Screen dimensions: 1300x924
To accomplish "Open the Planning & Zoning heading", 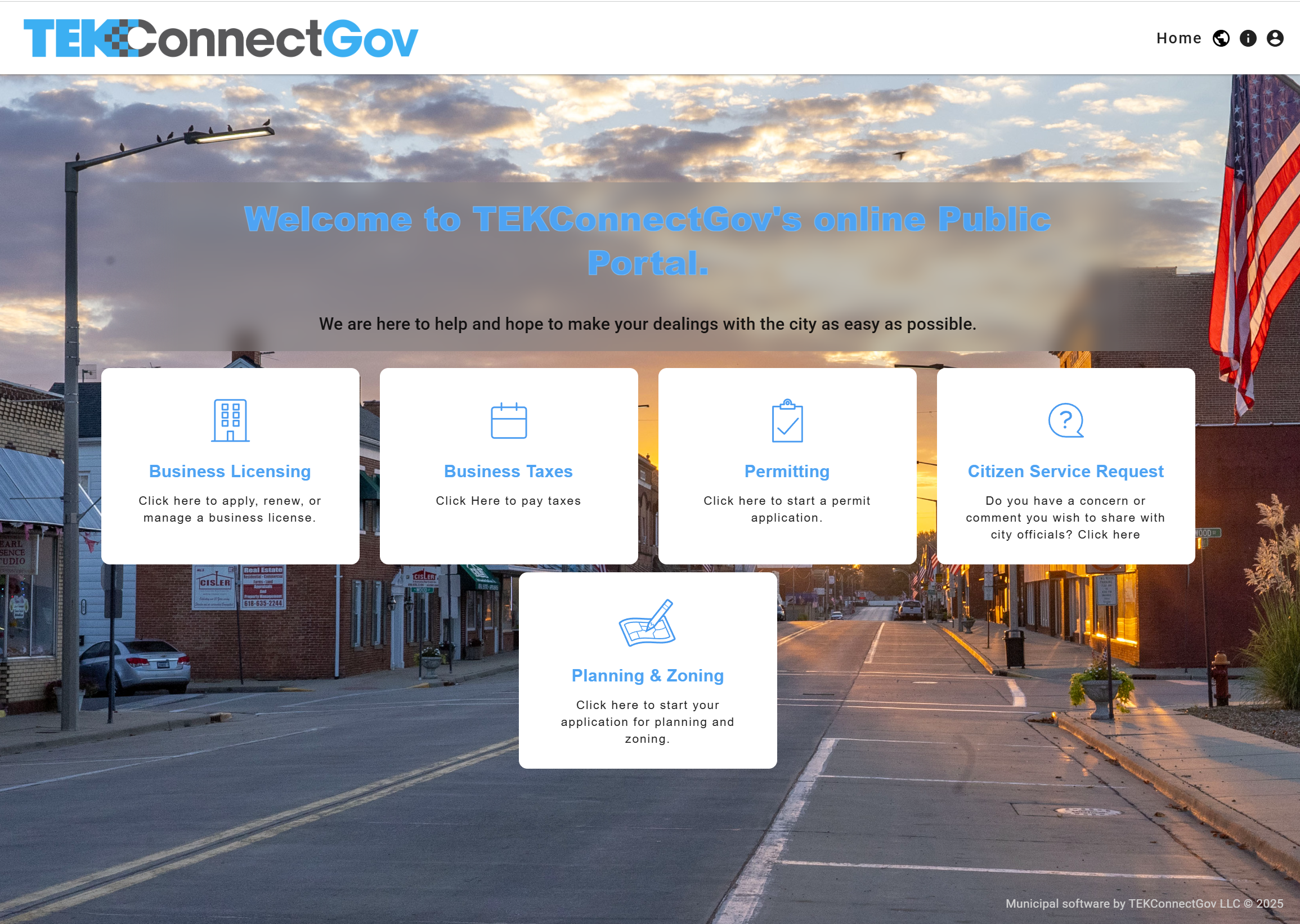I will (x=647, y=675).
